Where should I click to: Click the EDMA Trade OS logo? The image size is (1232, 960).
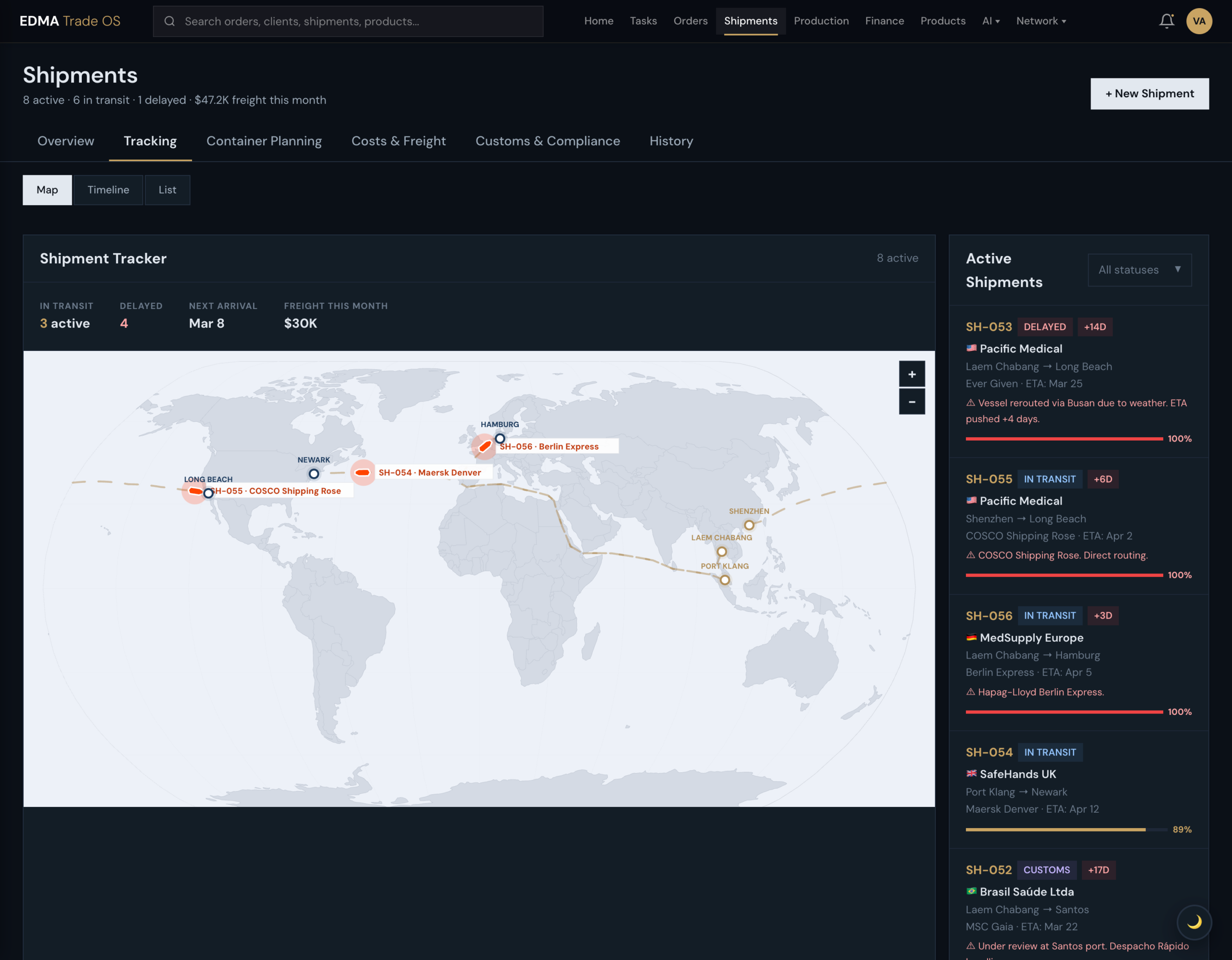point(70,21)
